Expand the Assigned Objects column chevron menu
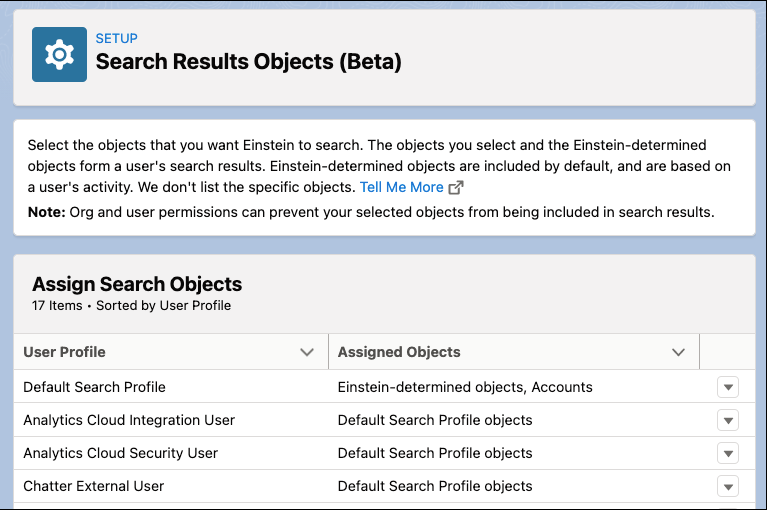Image resolution: width=767 pixels, height=510 pixels. pos(679,352)
